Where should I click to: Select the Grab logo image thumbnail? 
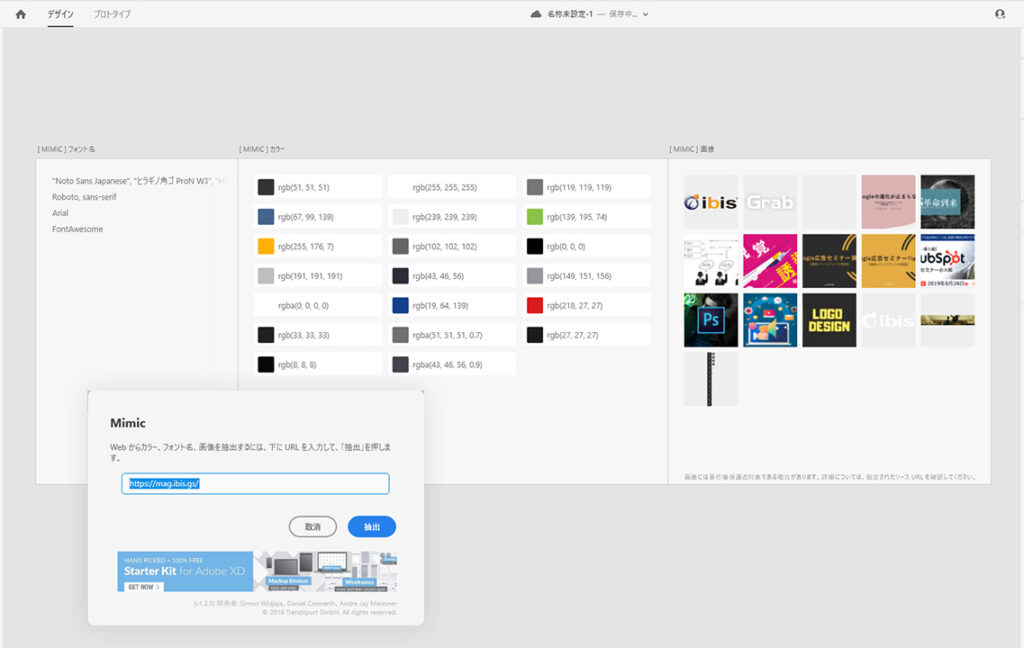click(770, 202)
